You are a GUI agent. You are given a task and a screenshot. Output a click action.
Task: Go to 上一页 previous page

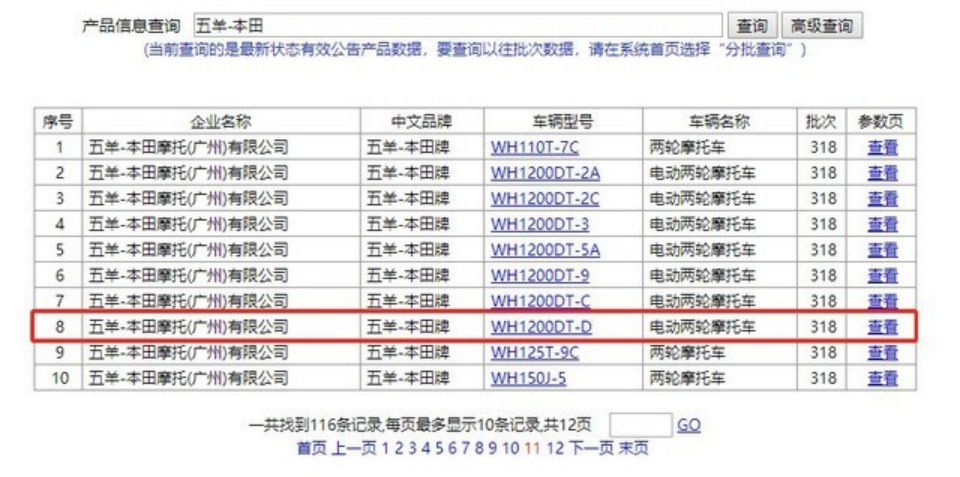tap(354, 448)
